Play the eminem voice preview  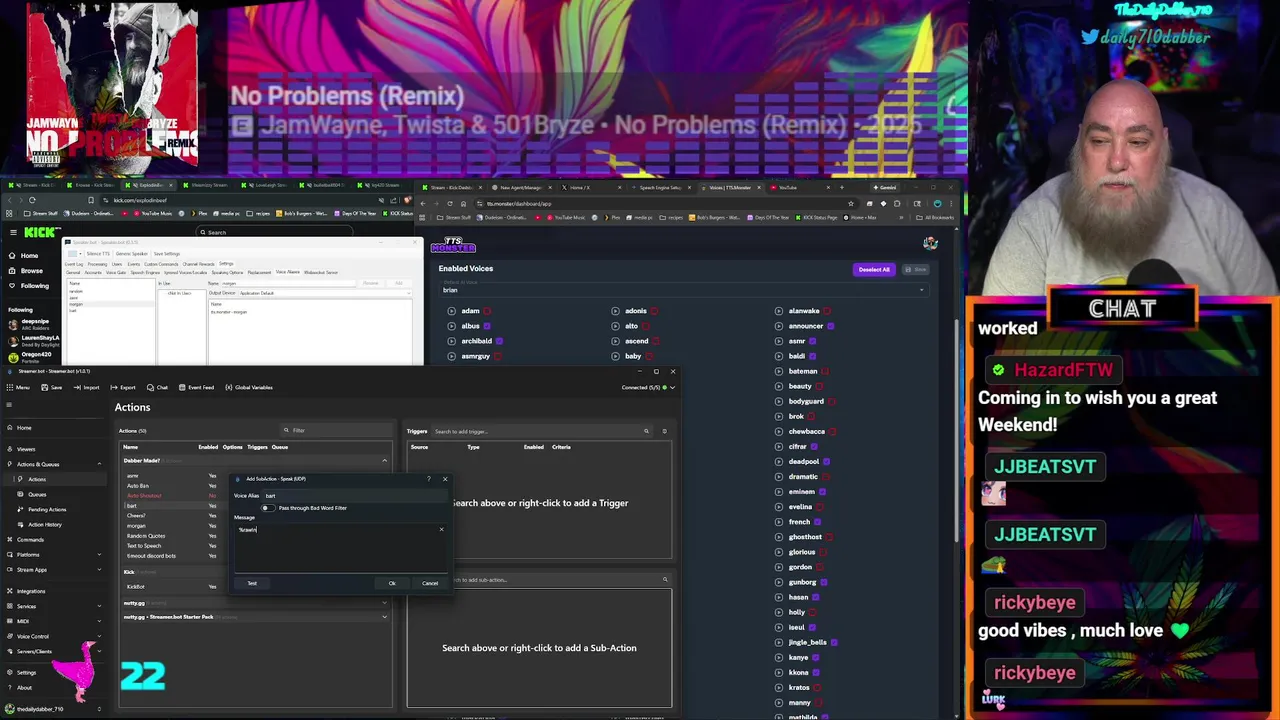pos(778,492)
